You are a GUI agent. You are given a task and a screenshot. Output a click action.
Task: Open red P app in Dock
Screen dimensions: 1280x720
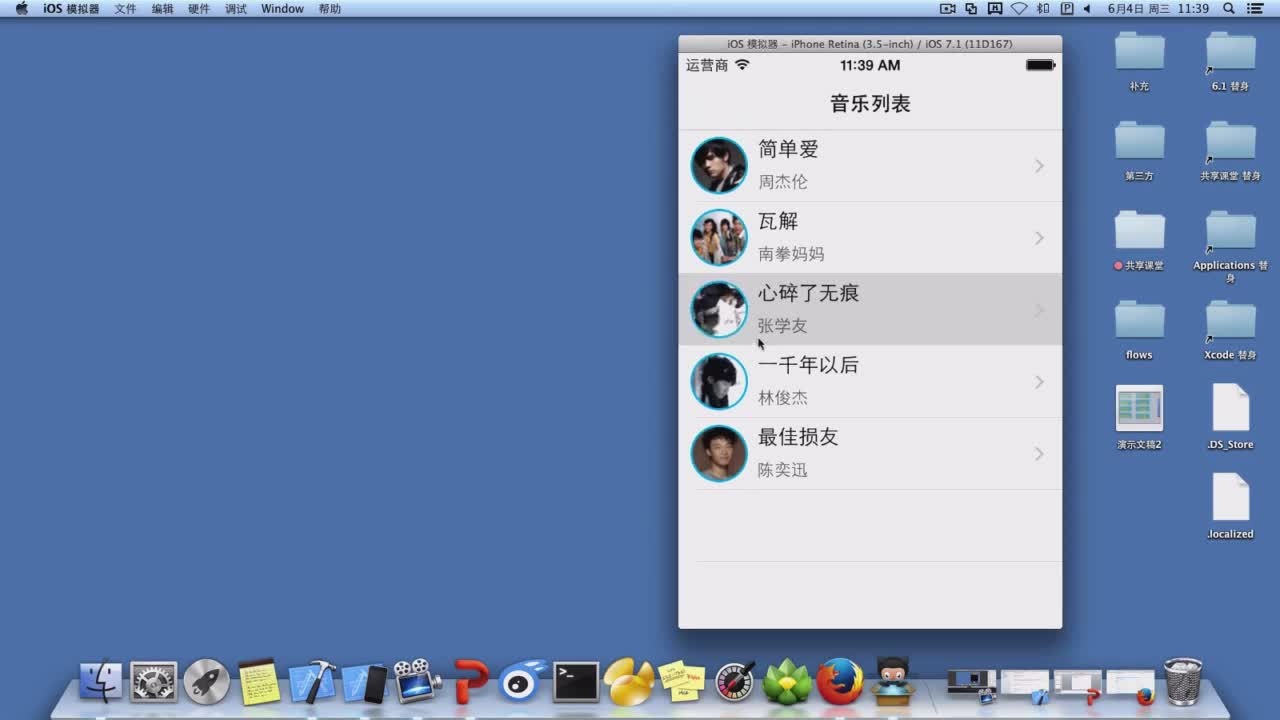pos(470,682)
